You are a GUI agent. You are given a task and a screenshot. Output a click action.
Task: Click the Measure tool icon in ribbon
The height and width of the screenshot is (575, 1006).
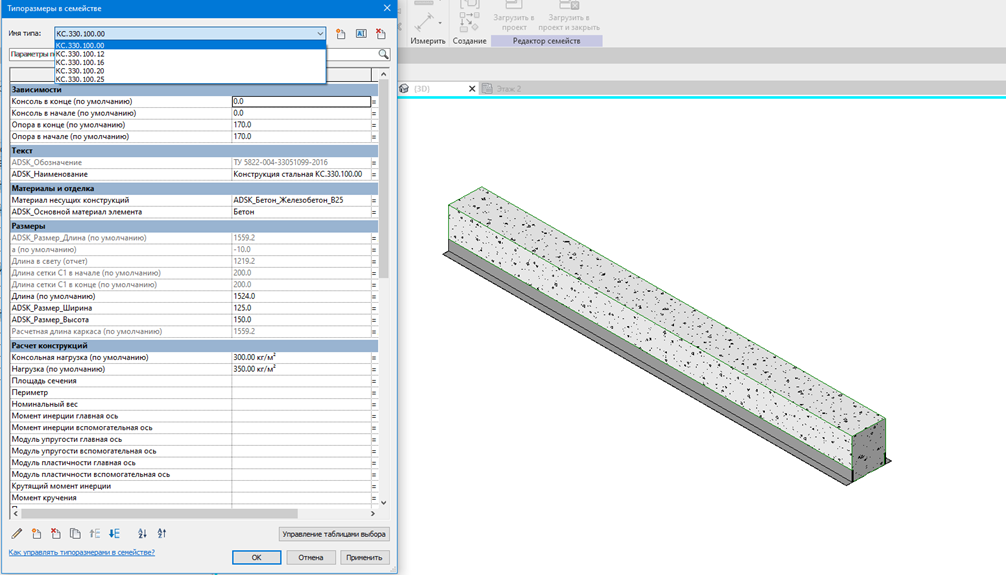pyautogui.click(x=424, y=22)
